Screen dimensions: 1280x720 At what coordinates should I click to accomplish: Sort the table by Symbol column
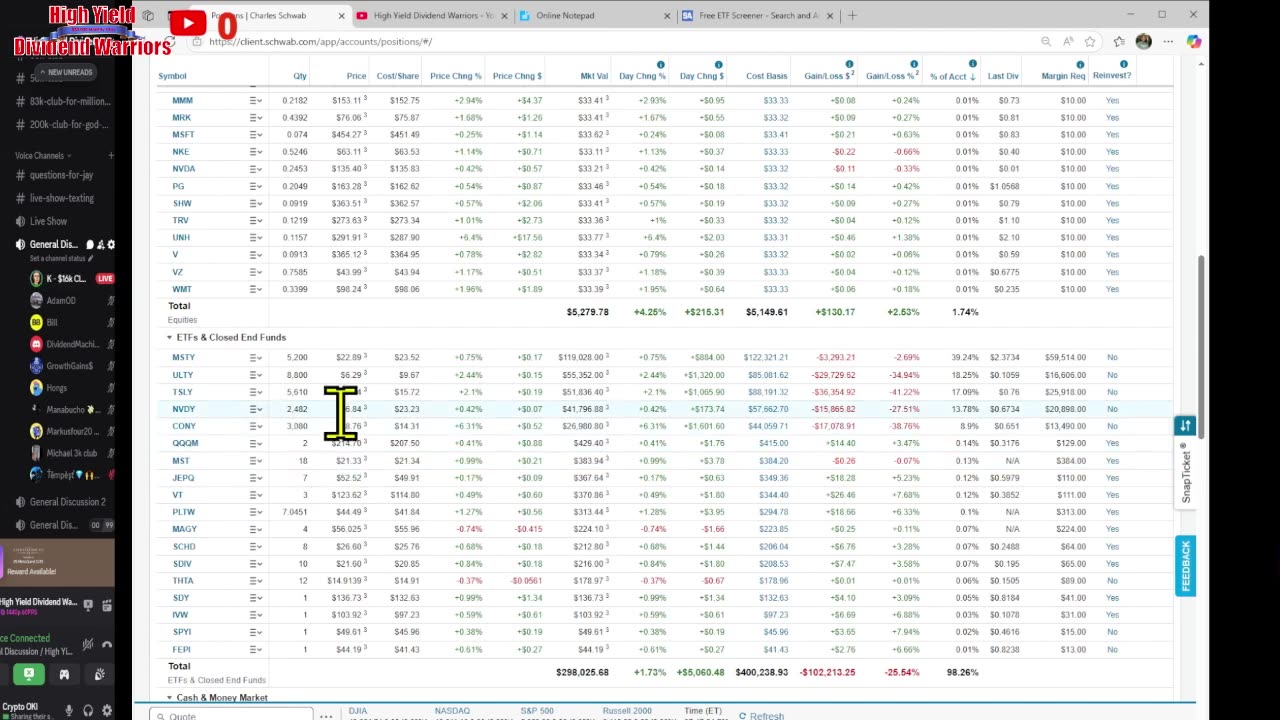click(x=172, y=76)
